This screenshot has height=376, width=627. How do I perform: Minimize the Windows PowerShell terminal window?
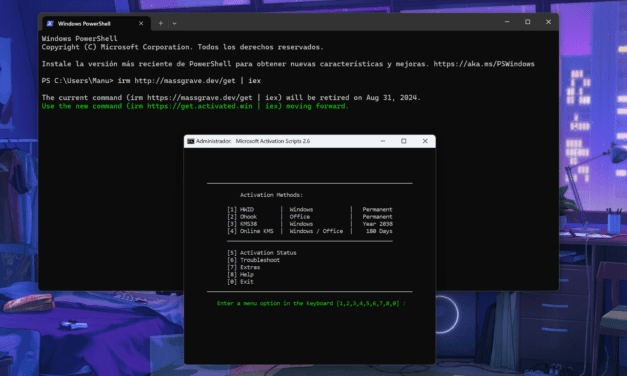(x=507, y=22)
